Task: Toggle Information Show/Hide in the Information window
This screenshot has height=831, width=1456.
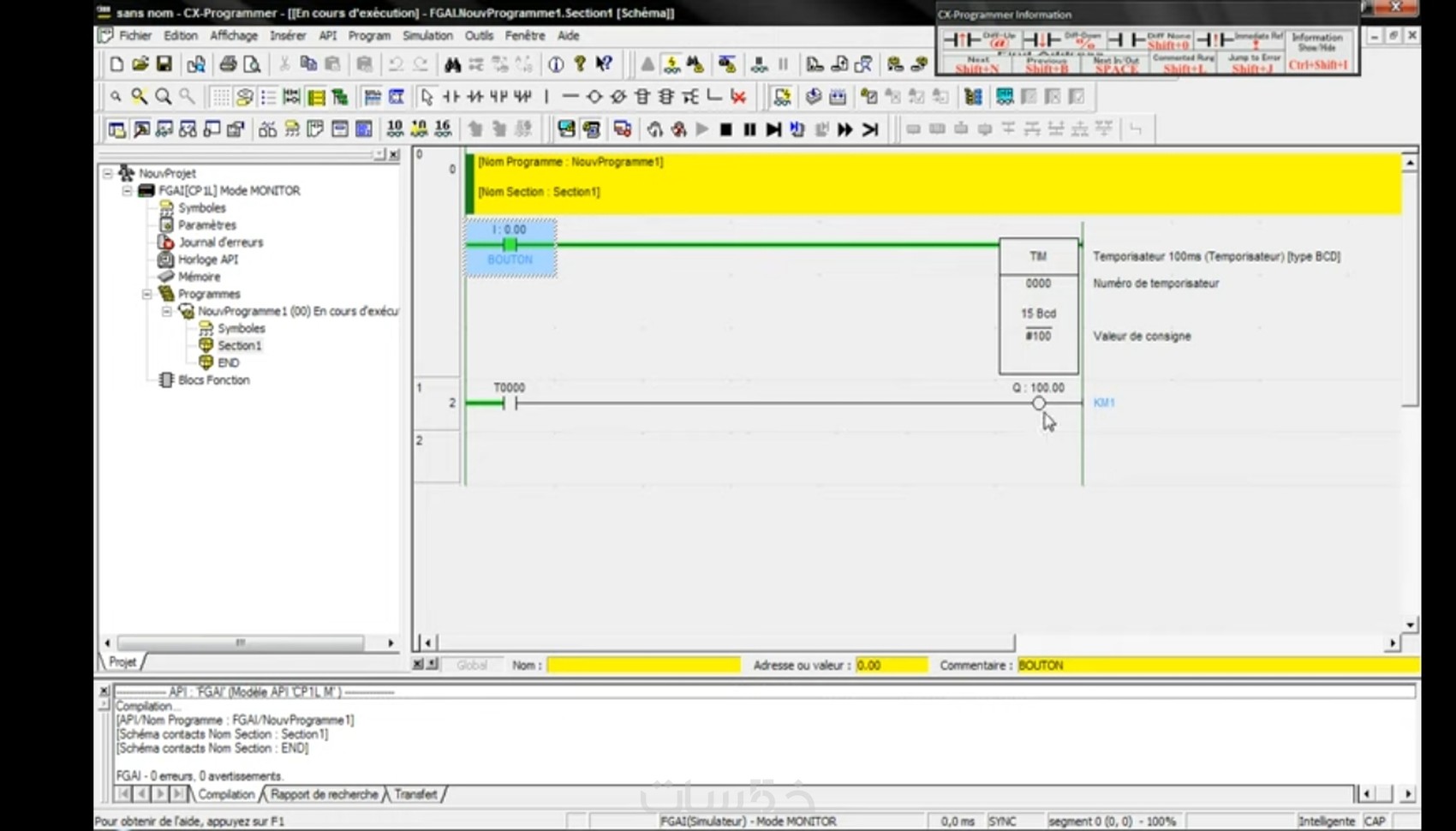Action: click(1318, 51)
